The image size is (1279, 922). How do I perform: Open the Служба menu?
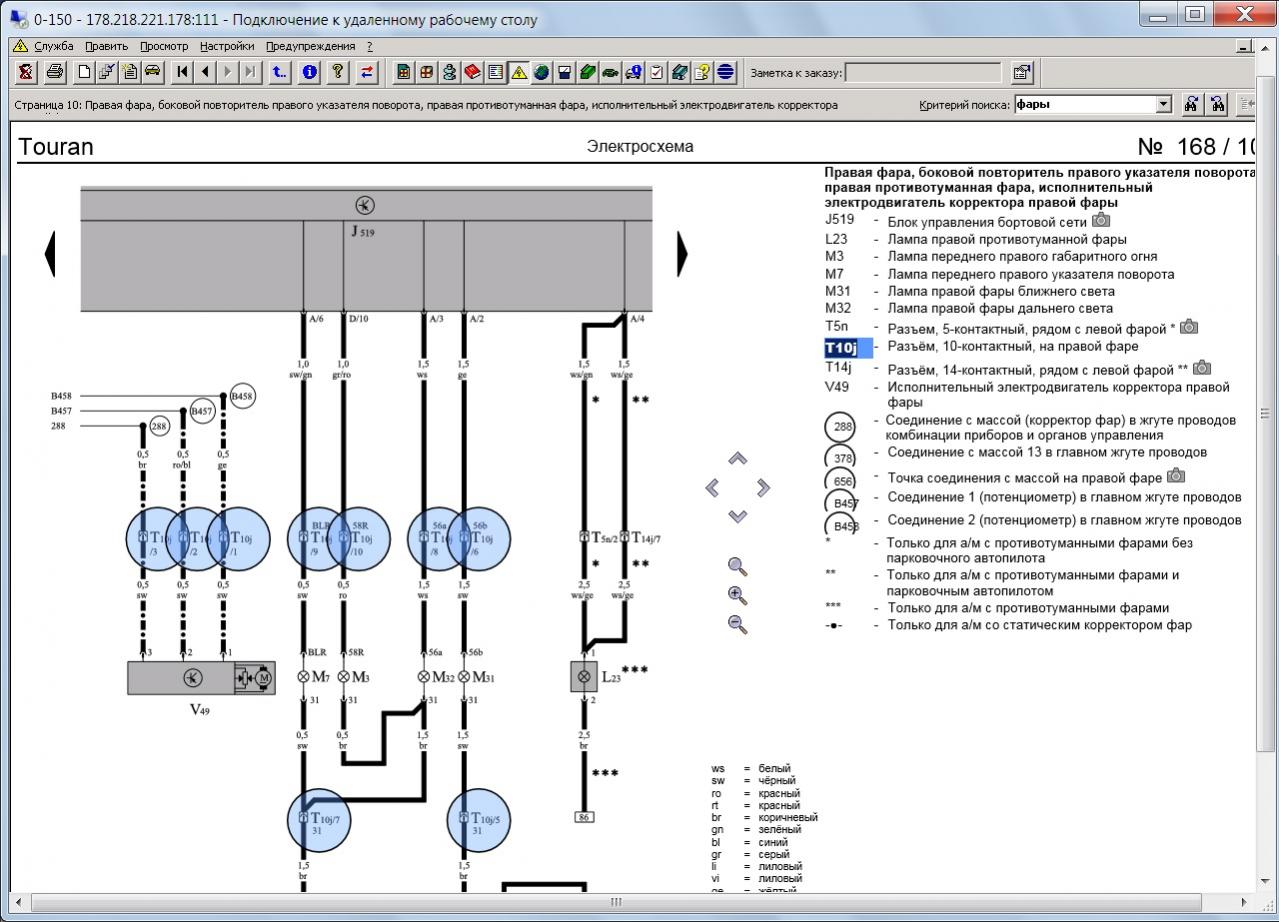[x=53, y=46]
